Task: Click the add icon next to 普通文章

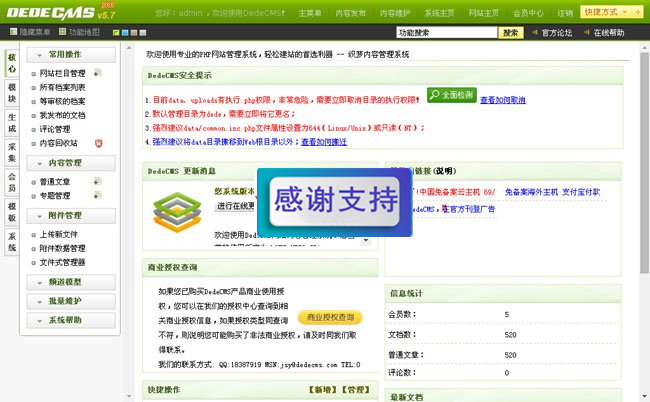Action: [97, 182]
